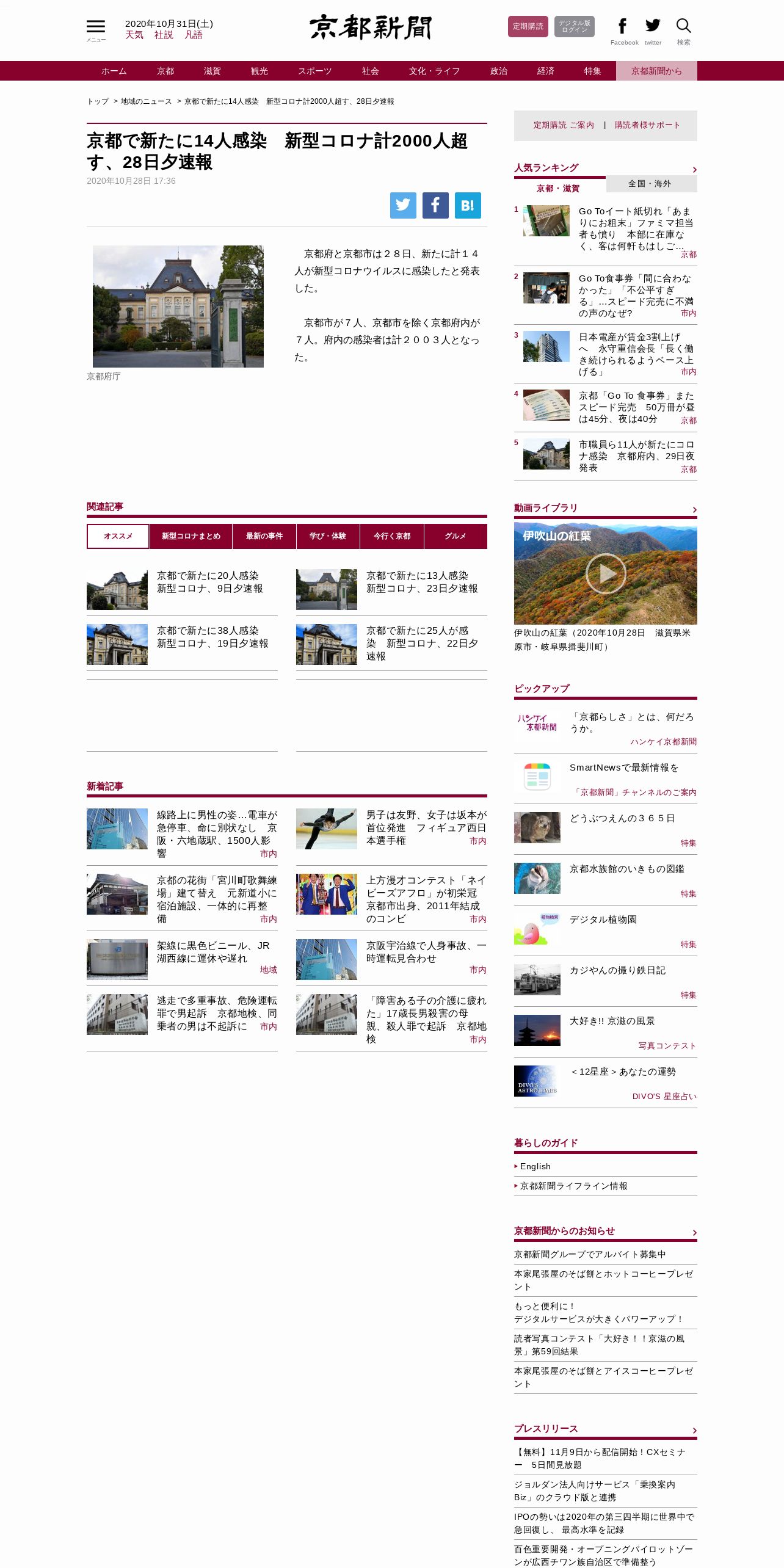Select the オススメ related tab
Viewport: 784px width, 1568px height.
118,536
